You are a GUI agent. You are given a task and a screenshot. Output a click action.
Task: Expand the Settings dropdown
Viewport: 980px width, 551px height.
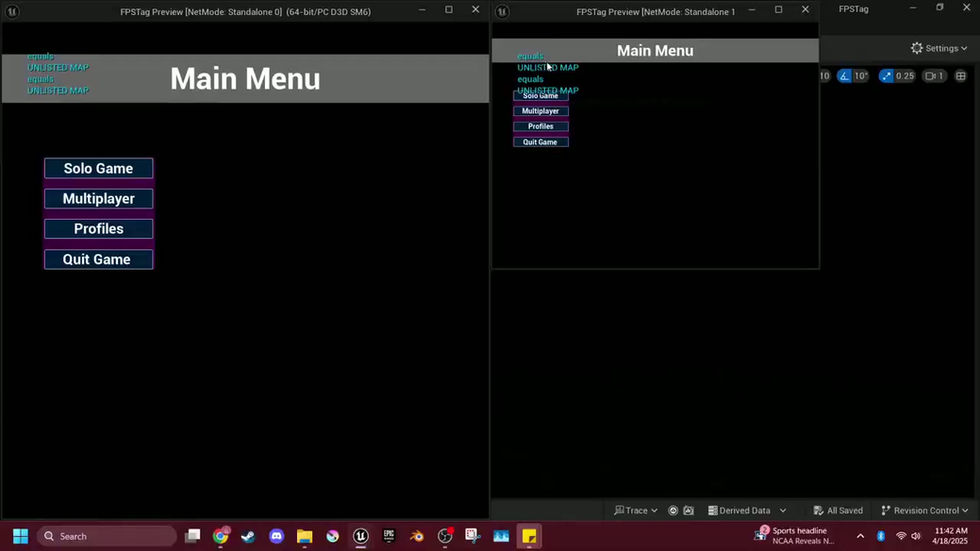tap(939, 48)
